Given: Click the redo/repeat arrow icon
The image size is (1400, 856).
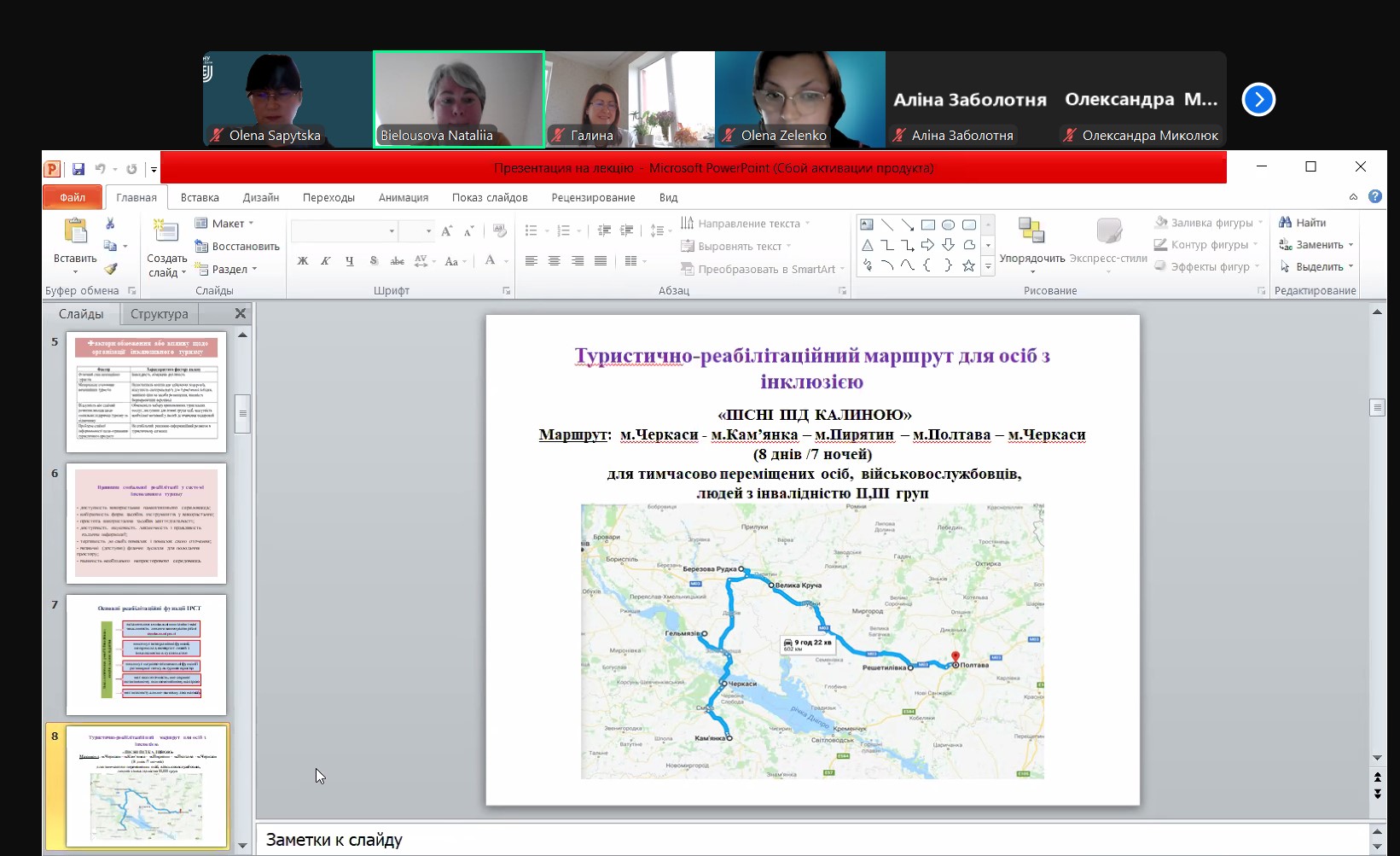Looking at the screenshot, I should point(131,169).
